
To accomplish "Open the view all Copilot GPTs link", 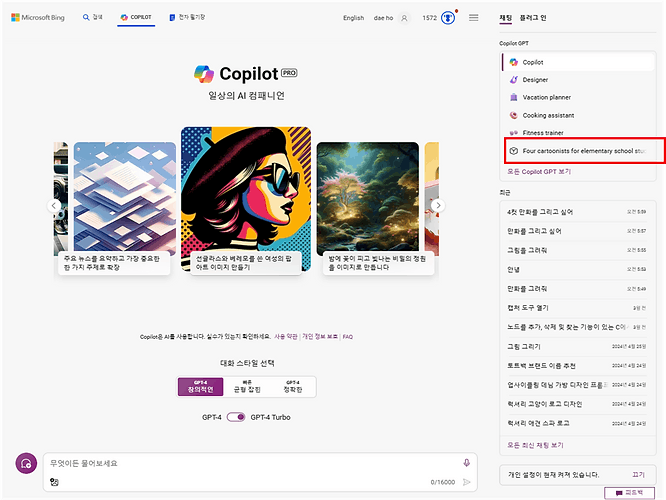I will pos(539,172).
